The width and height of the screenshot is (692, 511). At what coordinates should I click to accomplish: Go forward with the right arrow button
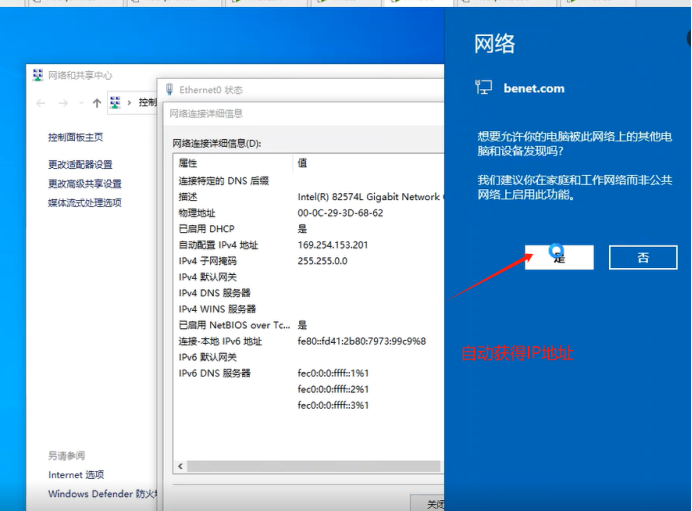pos(63,103)
